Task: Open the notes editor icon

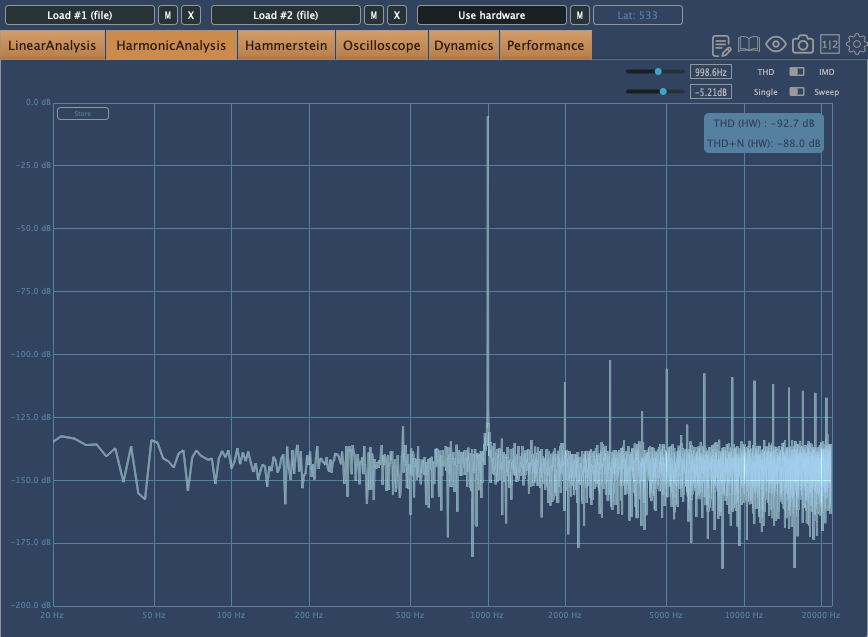Action: click(x=721, y=45)
